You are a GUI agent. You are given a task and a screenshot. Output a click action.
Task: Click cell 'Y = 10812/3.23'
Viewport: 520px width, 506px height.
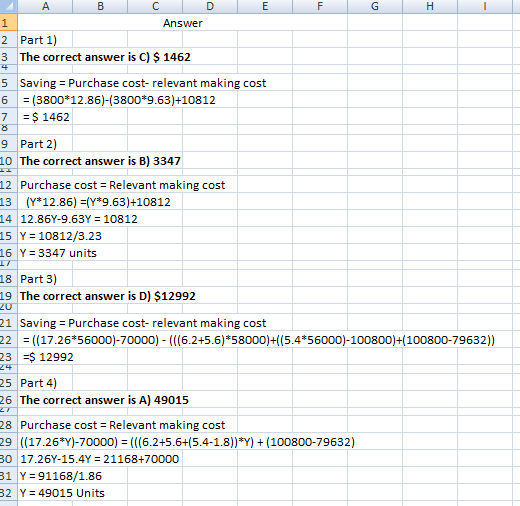click(61, 236)
